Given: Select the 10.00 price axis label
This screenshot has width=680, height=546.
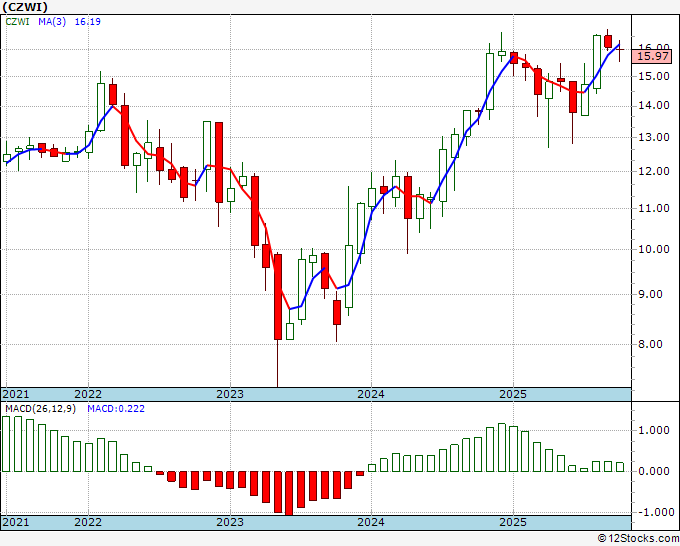Looking at the screenshot, I should pos(654,249).
